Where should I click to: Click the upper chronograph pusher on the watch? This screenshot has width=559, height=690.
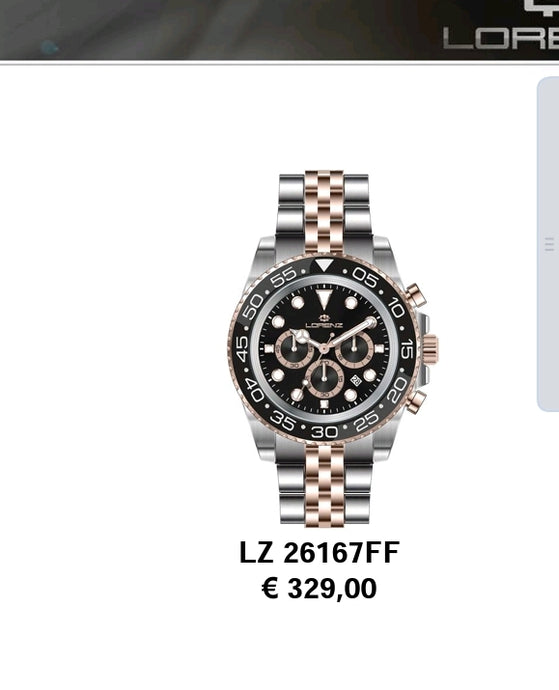coord(415,295)
